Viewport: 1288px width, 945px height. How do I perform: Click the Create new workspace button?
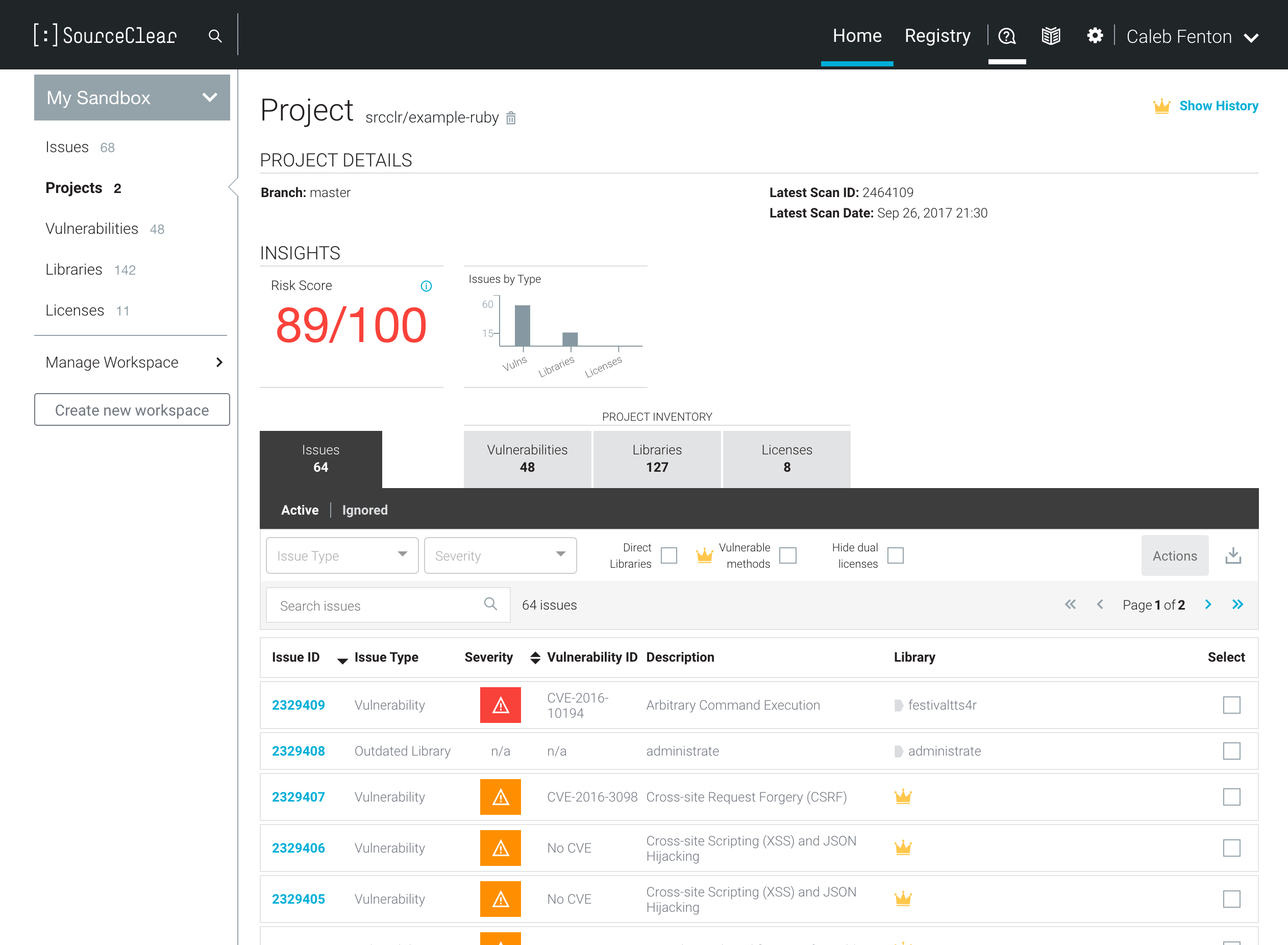(x=132, y=409)
